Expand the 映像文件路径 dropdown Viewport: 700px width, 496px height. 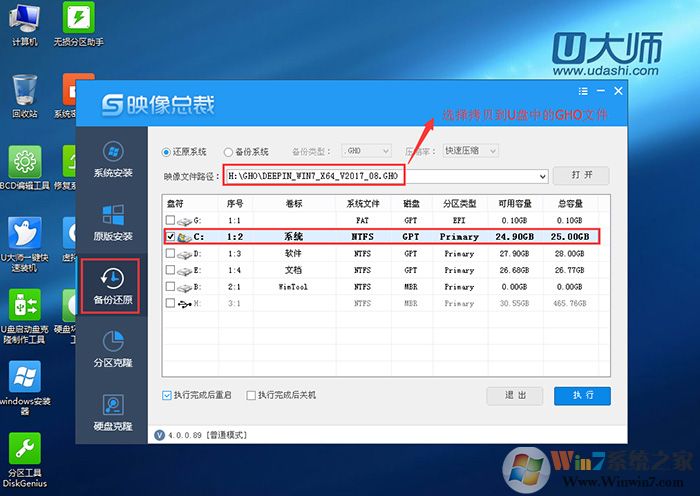point(542,176)
